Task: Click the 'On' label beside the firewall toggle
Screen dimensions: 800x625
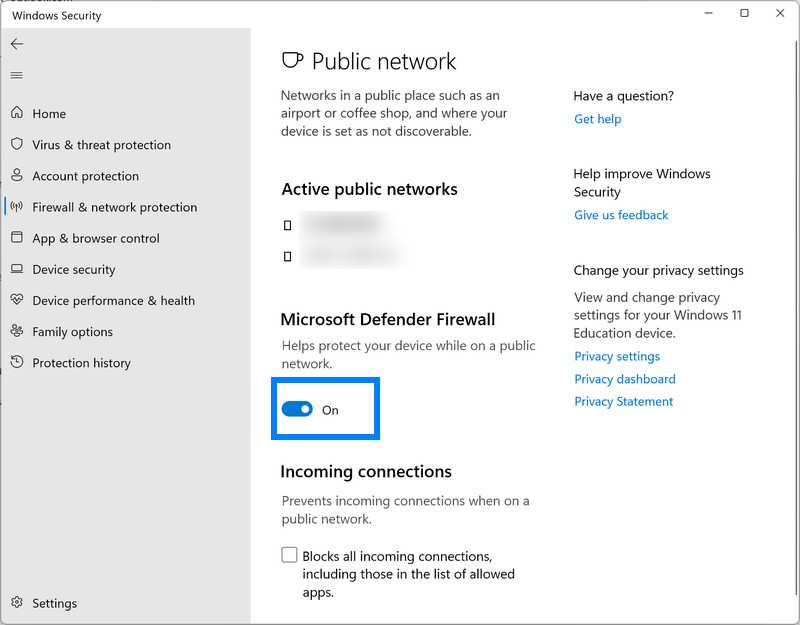Action: (x=330, y=410)
